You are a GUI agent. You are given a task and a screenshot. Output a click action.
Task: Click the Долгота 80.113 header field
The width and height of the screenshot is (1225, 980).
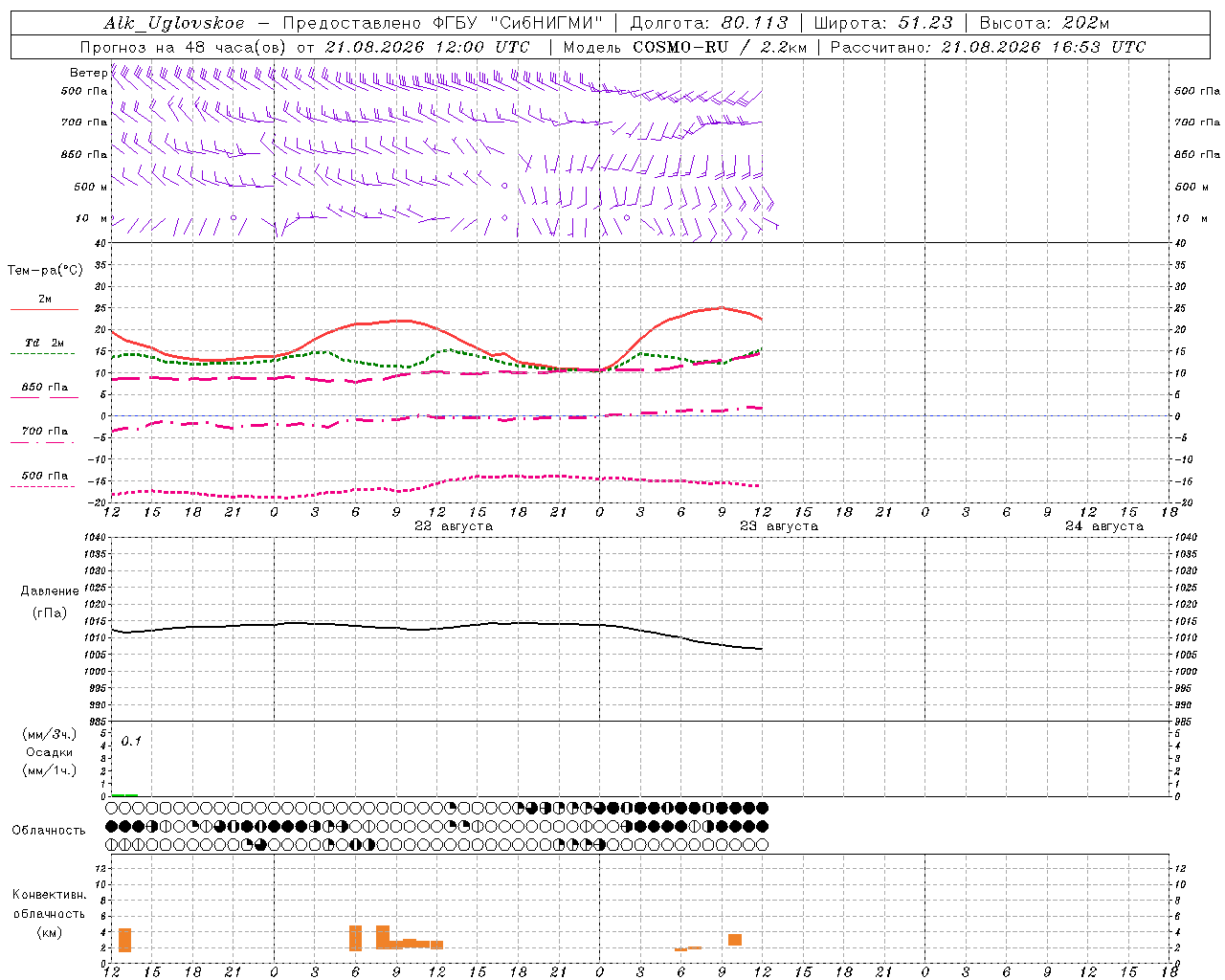(x=709, y=23)
